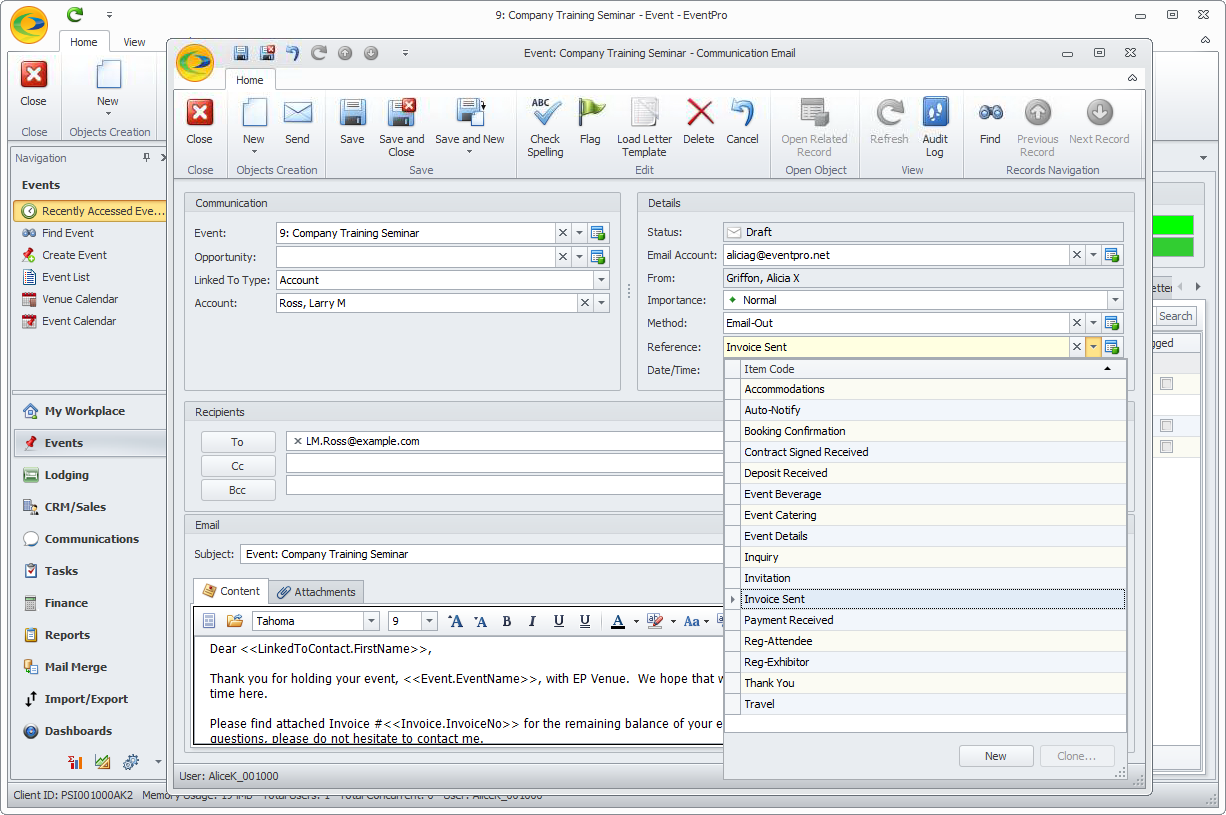Choose Payment Received from the Reference list
The height and width of the screenshot is (815, 1226).
(x=934, y=620)
